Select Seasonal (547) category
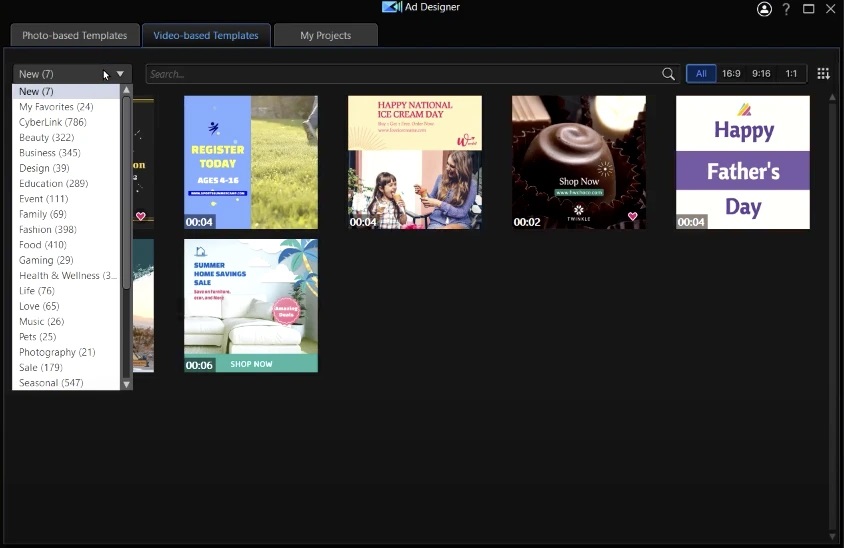Screen dimensions: 844x548 (66, 383)
